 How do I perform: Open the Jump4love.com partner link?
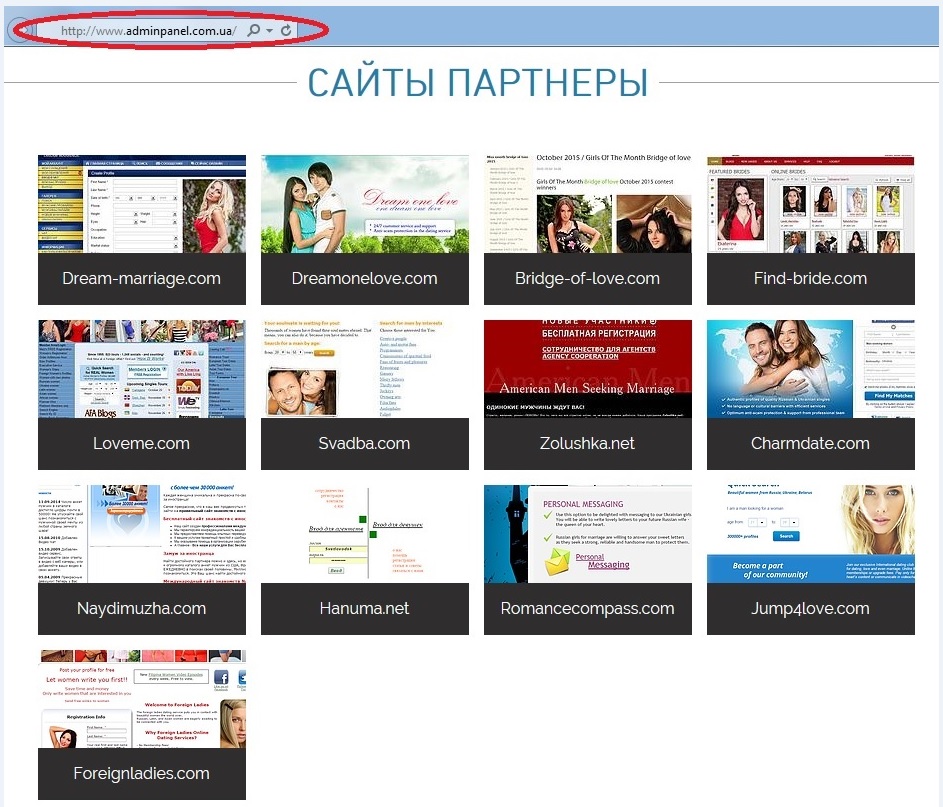tap(810, 609)
